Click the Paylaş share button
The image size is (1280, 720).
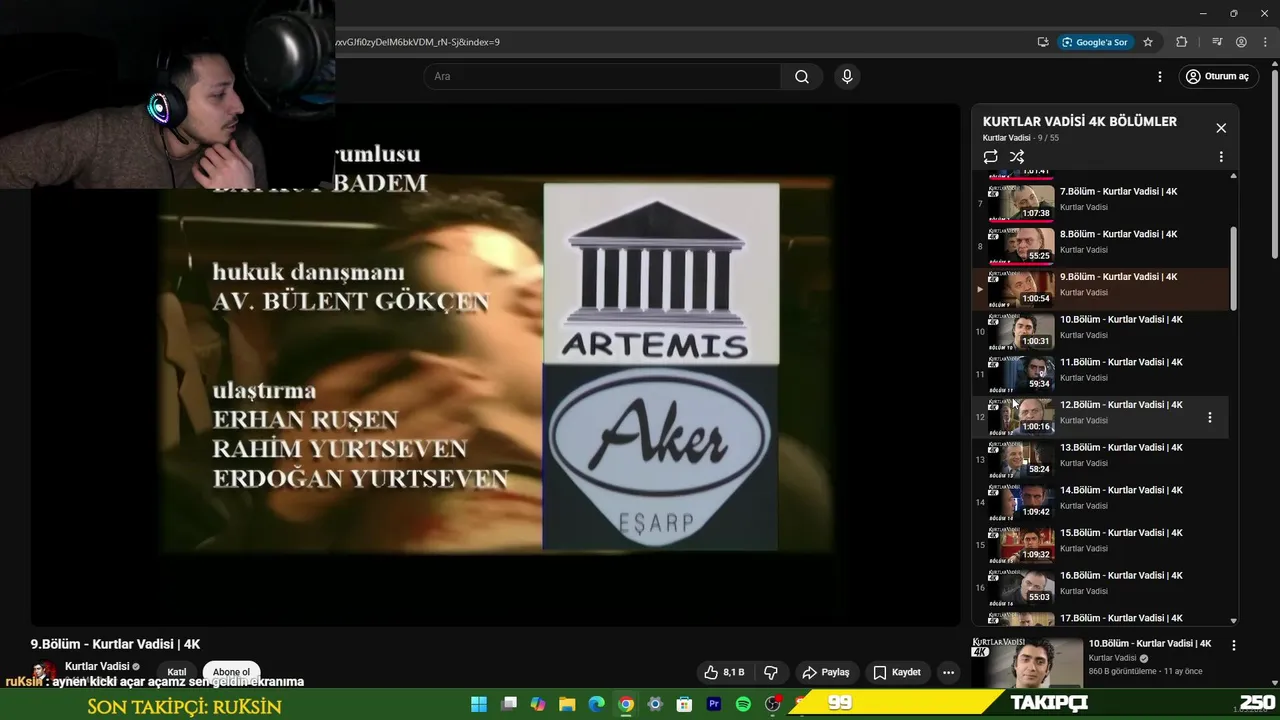click(x=826, y=672)
